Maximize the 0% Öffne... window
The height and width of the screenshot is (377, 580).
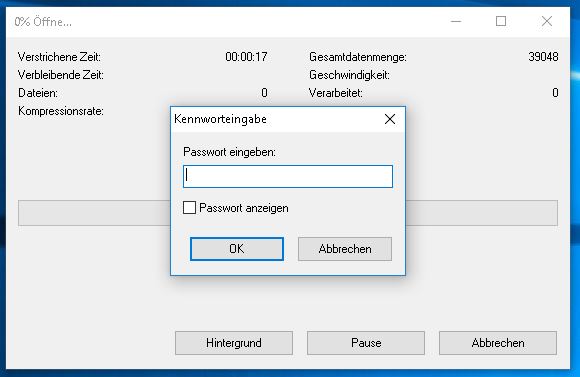[501, 21]
